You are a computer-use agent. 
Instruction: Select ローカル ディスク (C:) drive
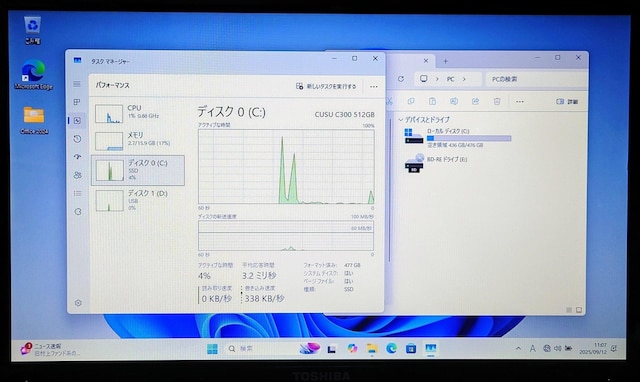[457, 138]
